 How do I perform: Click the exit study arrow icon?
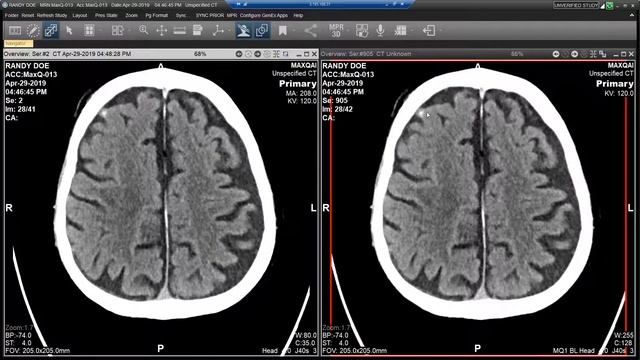click(x=429, y=31)
